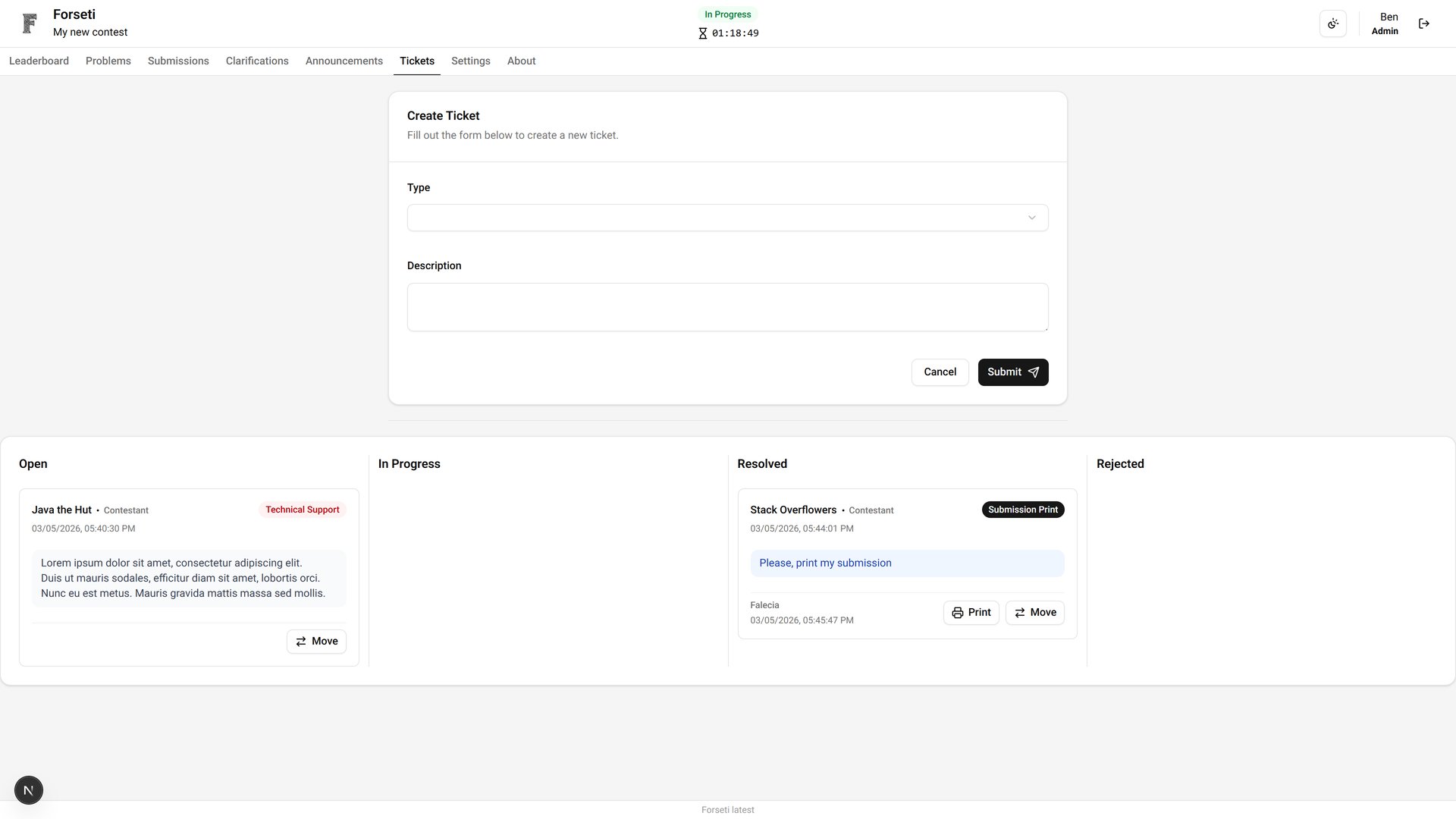Click the hourglass timer icon in the header

coord(701,33)
